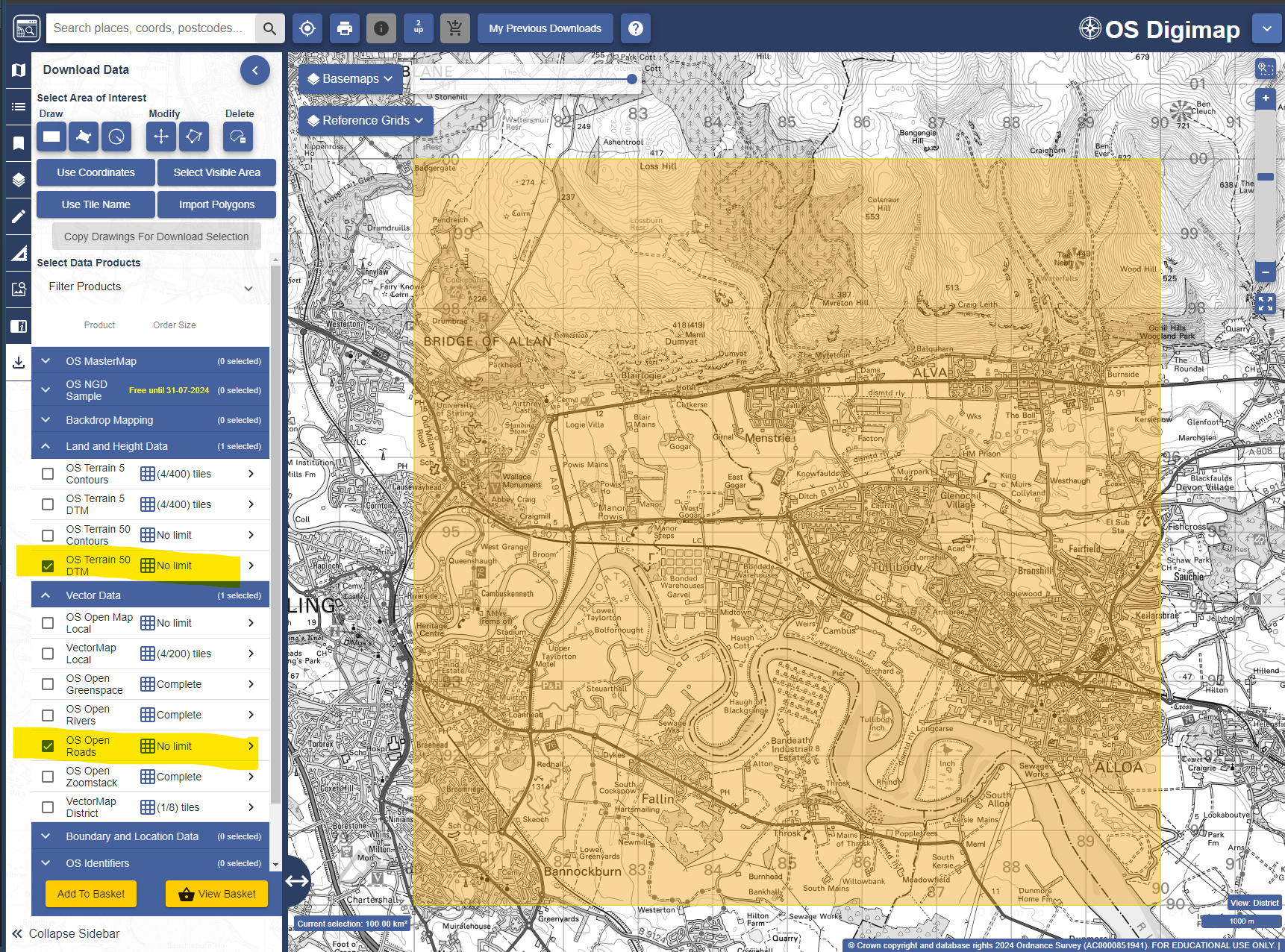Tick the OS Open Greenspace checkbox
This screenshot has width=1285, height=952.
pyautogui.click(x=48, y=684)
